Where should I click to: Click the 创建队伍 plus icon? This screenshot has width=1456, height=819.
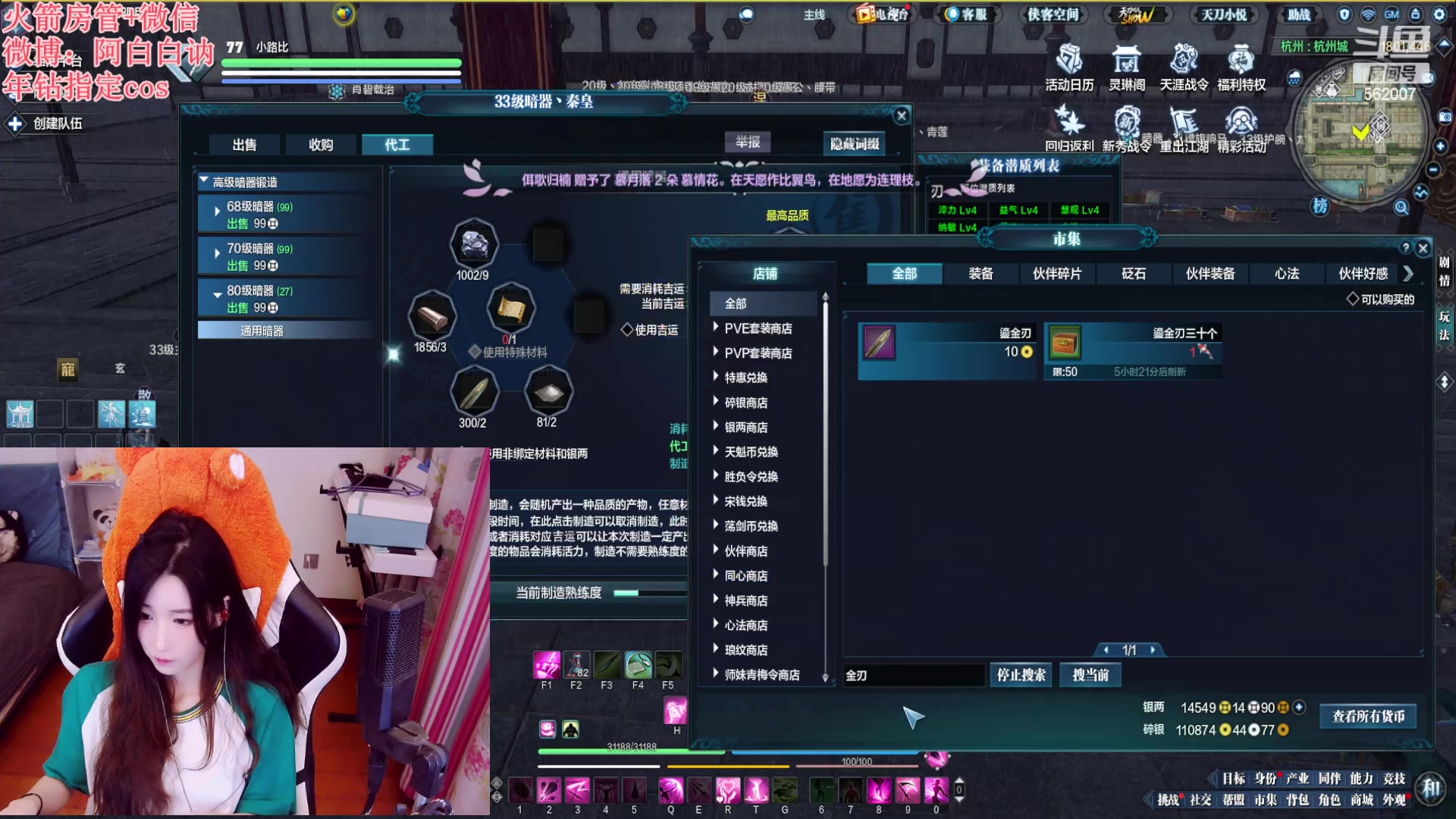15,124
